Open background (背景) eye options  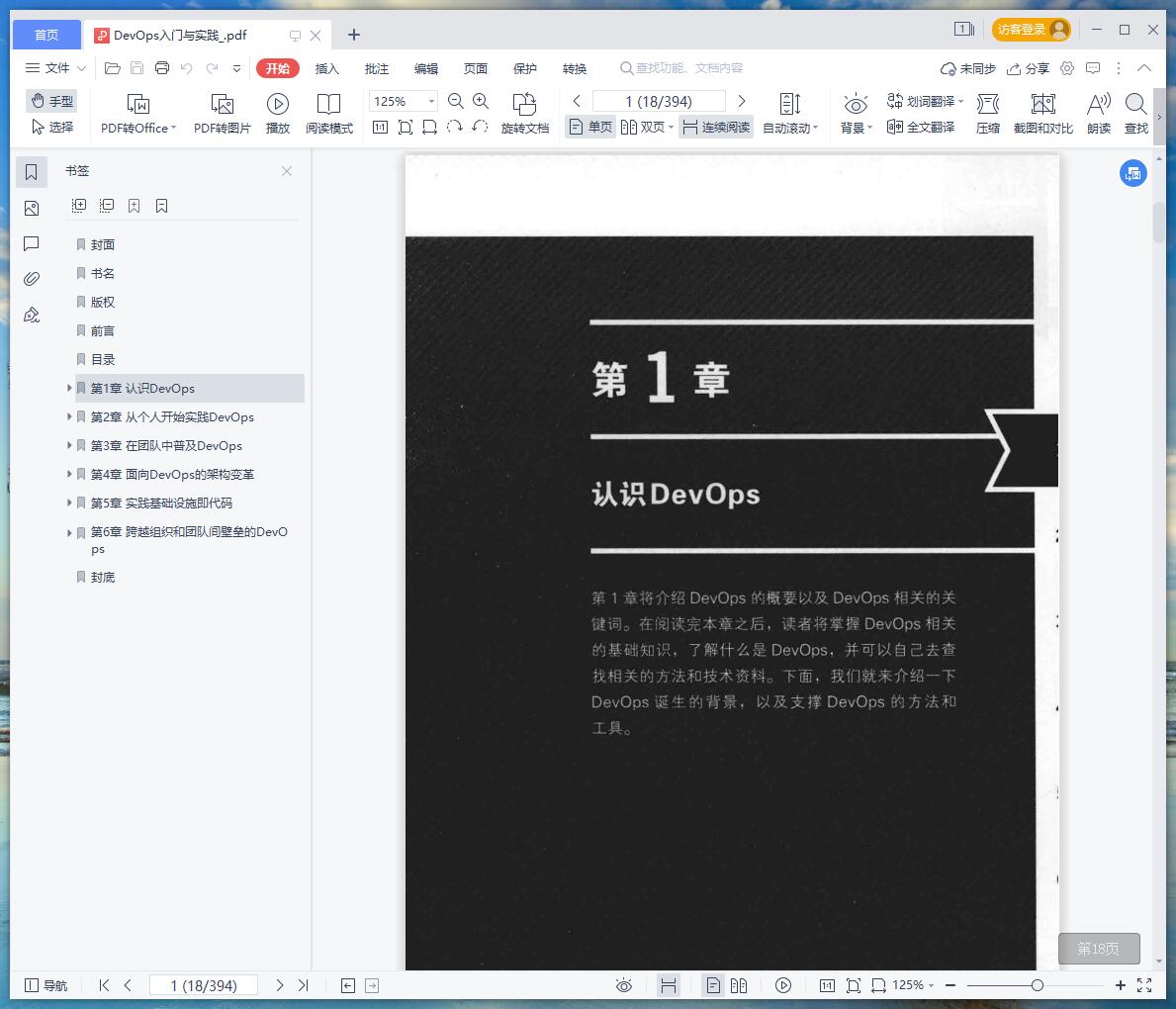point(856,114)
